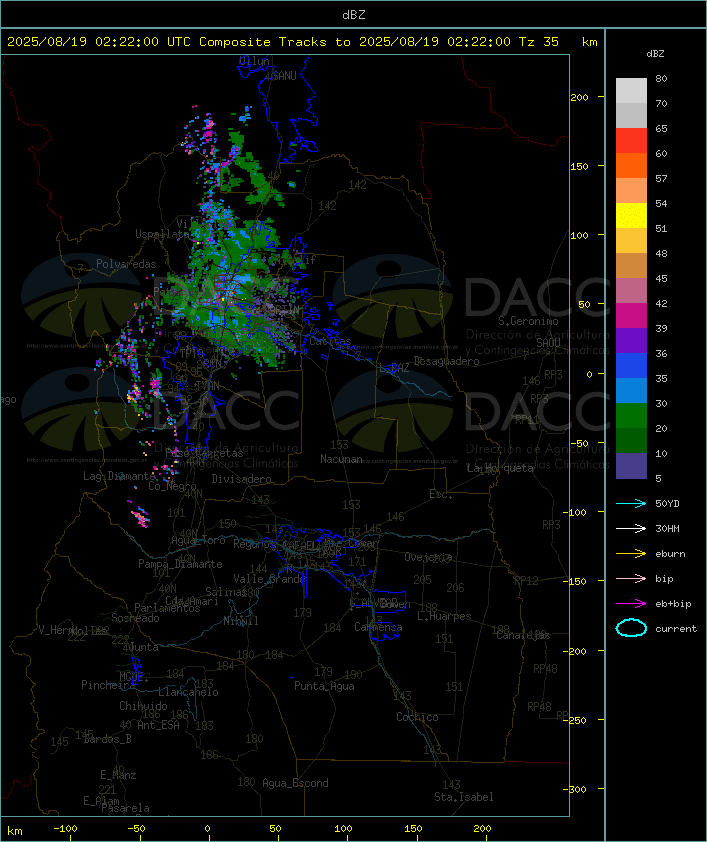Click the pink bip arrow in legend
The image size is (707, 842).
[x=631, y=578]
